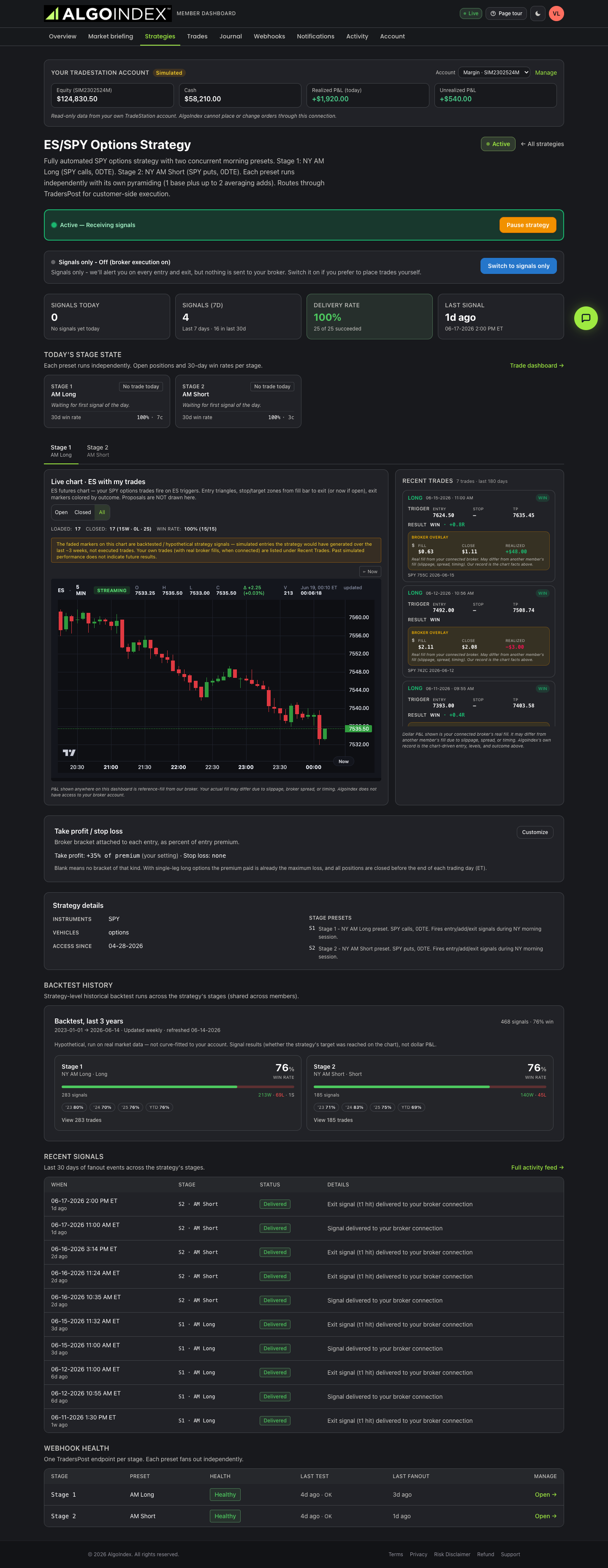Click Stage 2 win rate progress bar
This screenshot has height=1568, width=608.
pyautogui.click(x=430, y=1086)
